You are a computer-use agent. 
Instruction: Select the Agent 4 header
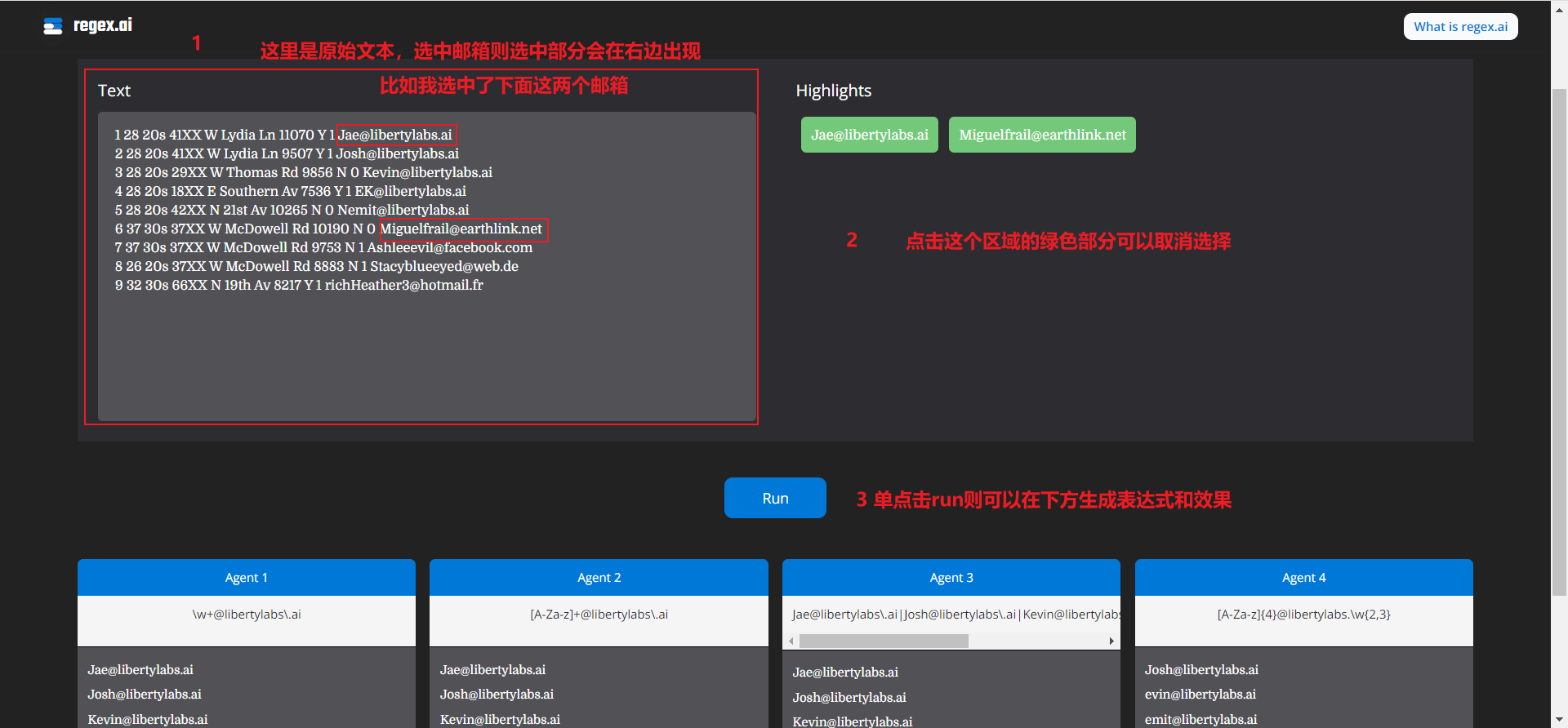pyautogui.click(x=1303, y=577)
